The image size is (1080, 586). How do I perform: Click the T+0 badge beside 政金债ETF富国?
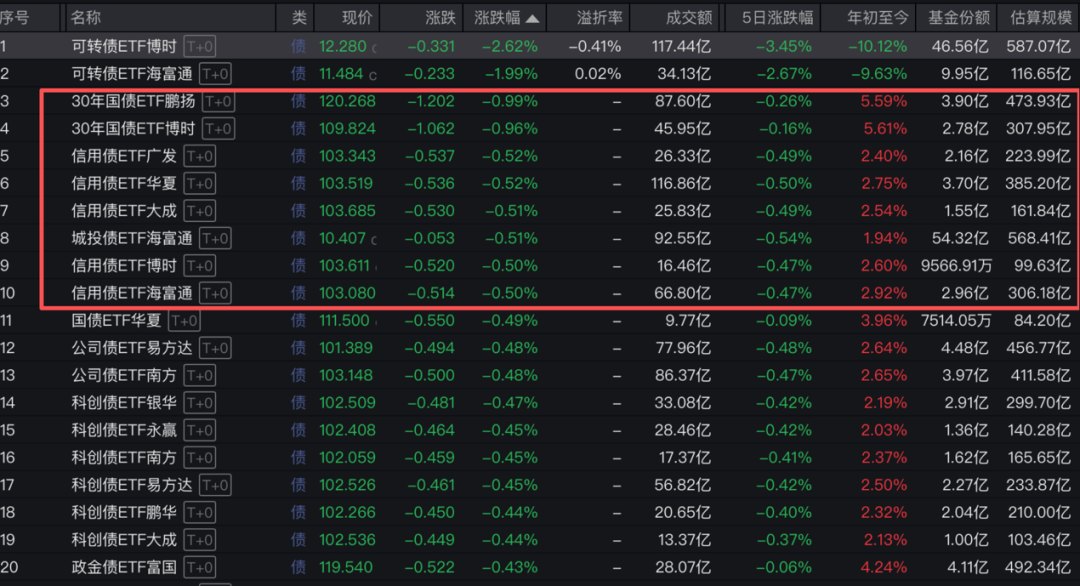200,567
